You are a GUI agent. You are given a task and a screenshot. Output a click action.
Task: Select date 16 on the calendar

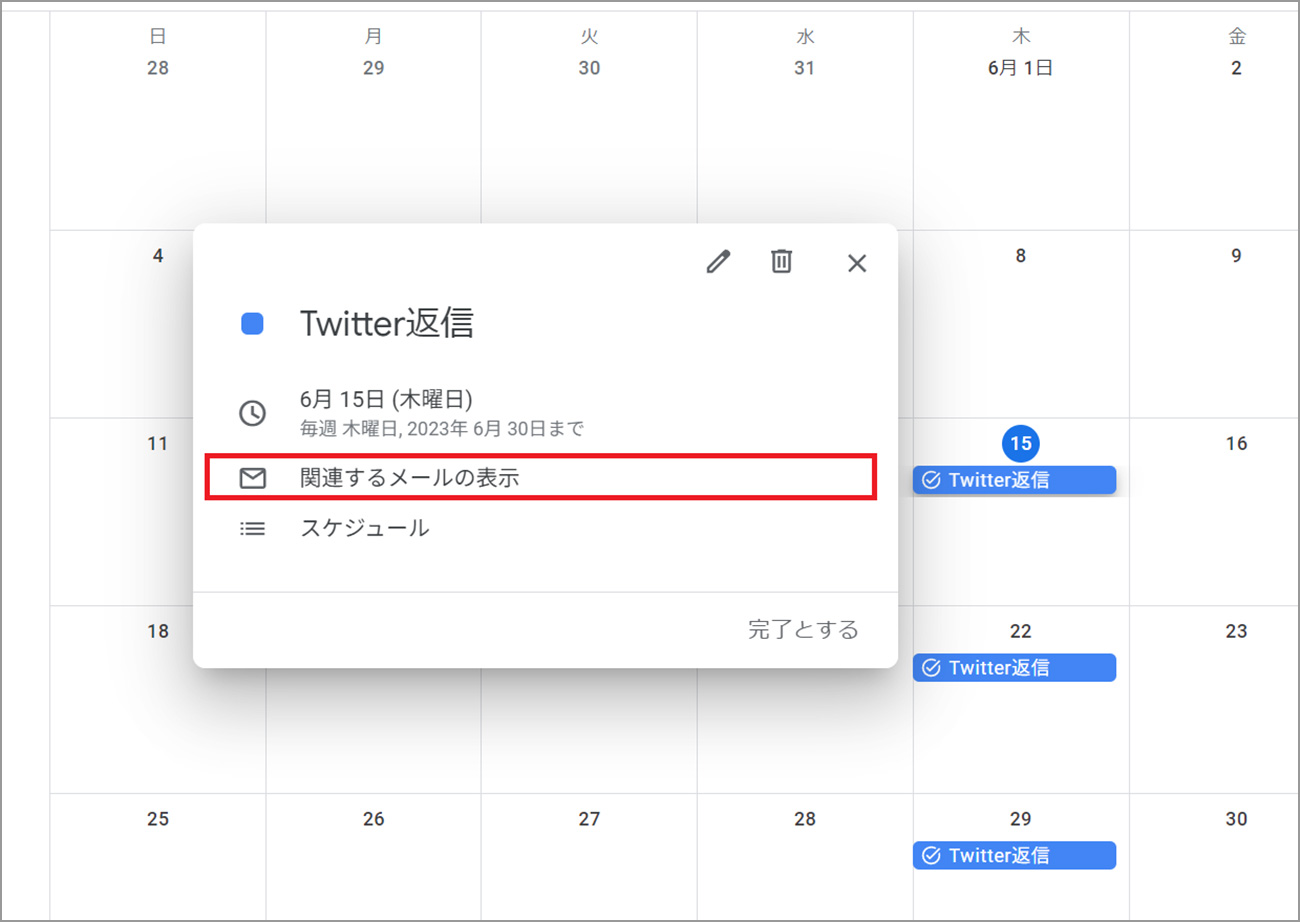(1236, 444)
